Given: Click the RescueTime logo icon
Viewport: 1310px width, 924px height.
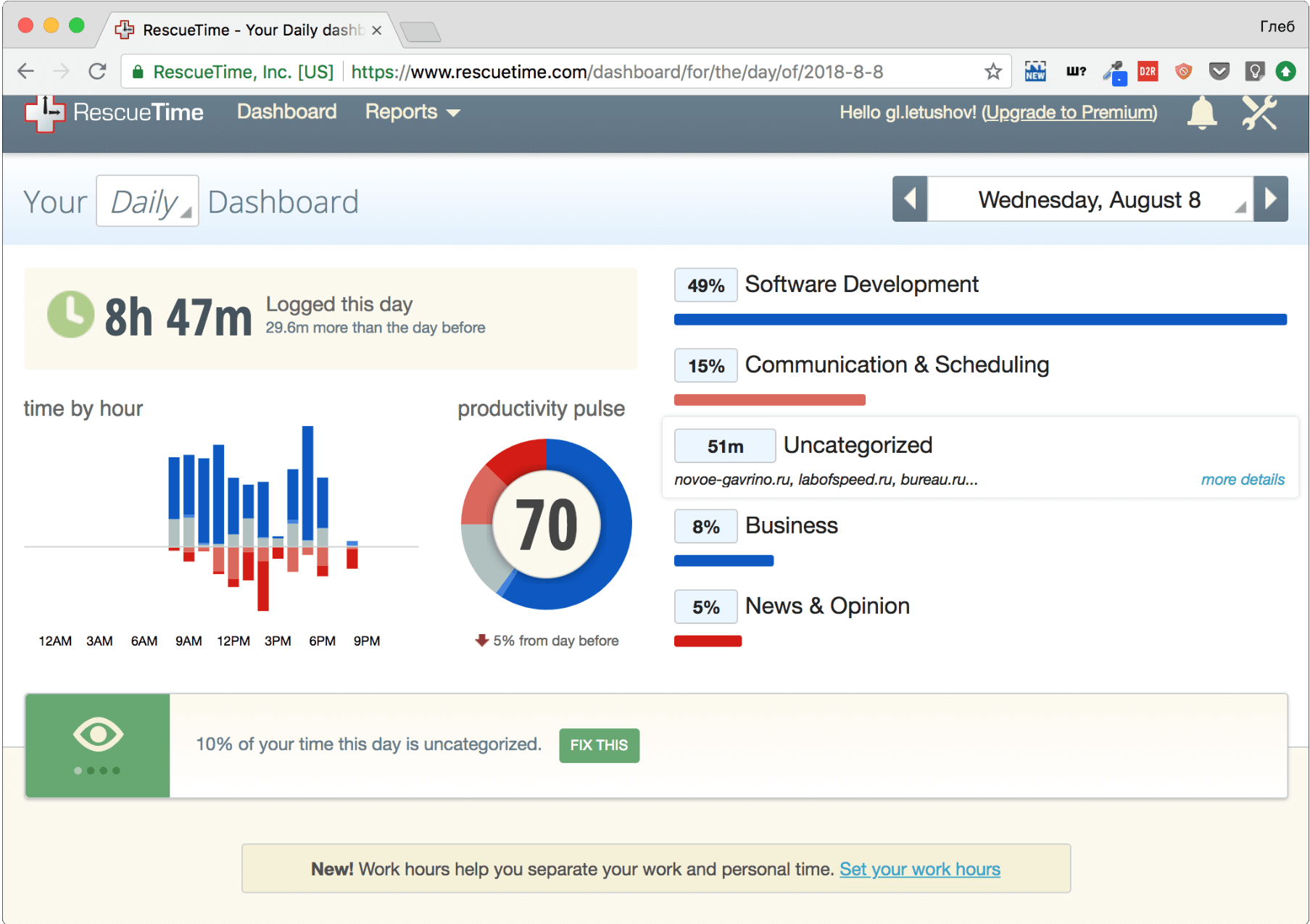Looking at the screenshot, I should click(44, 113).
